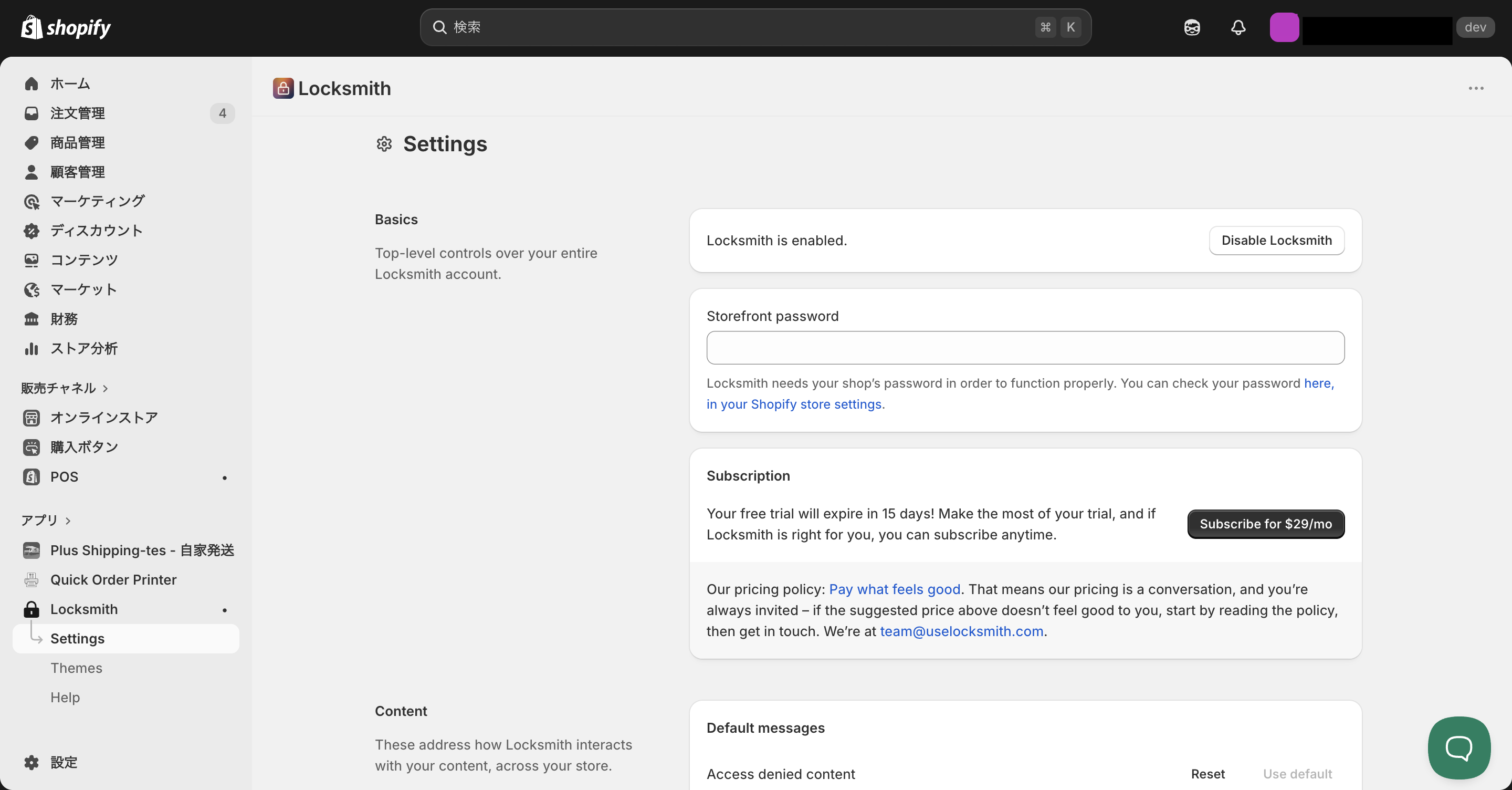Viewport: 1512px width, 790px height.
Task: Open 設定 at the sidebar bottom
Action: (x=64, y=762)
